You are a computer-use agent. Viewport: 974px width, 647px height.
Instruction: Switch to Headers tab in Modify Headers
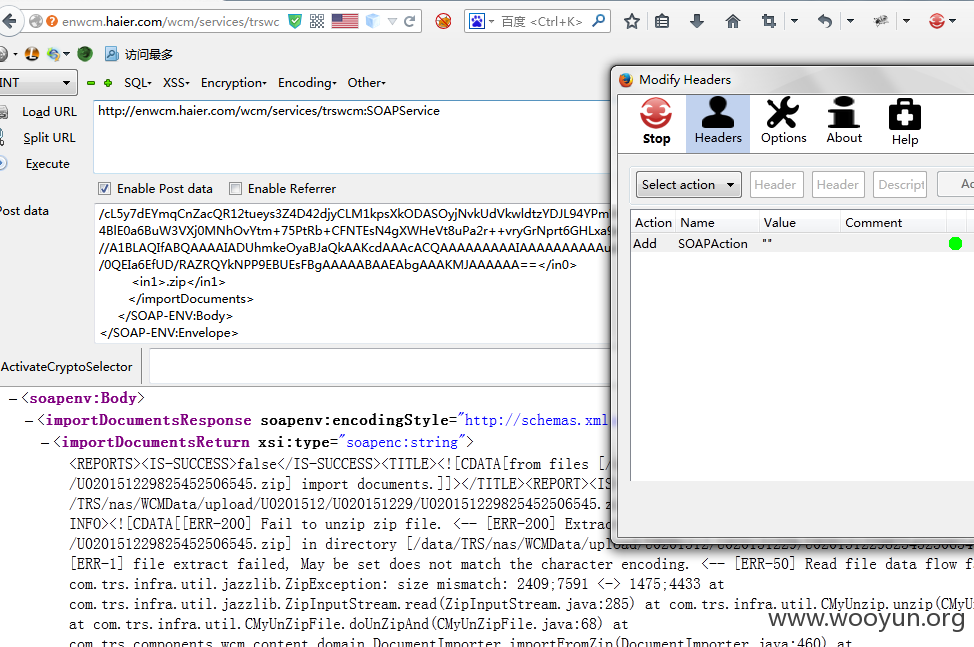[717, 122]
